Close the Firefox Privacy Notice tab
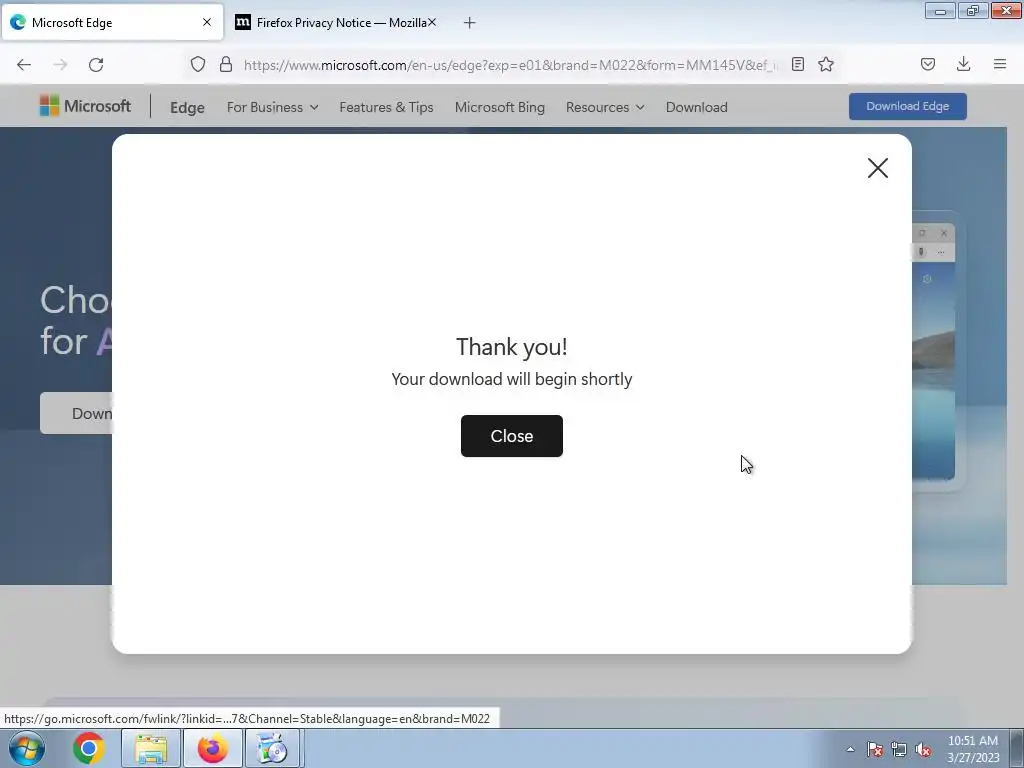 (432, 22)
